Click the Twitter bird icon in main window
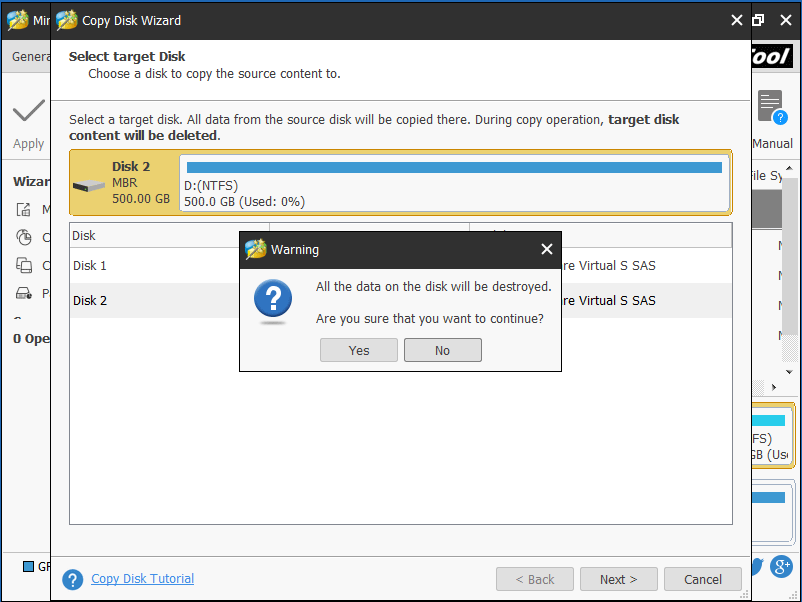 [x=757, y=566]
